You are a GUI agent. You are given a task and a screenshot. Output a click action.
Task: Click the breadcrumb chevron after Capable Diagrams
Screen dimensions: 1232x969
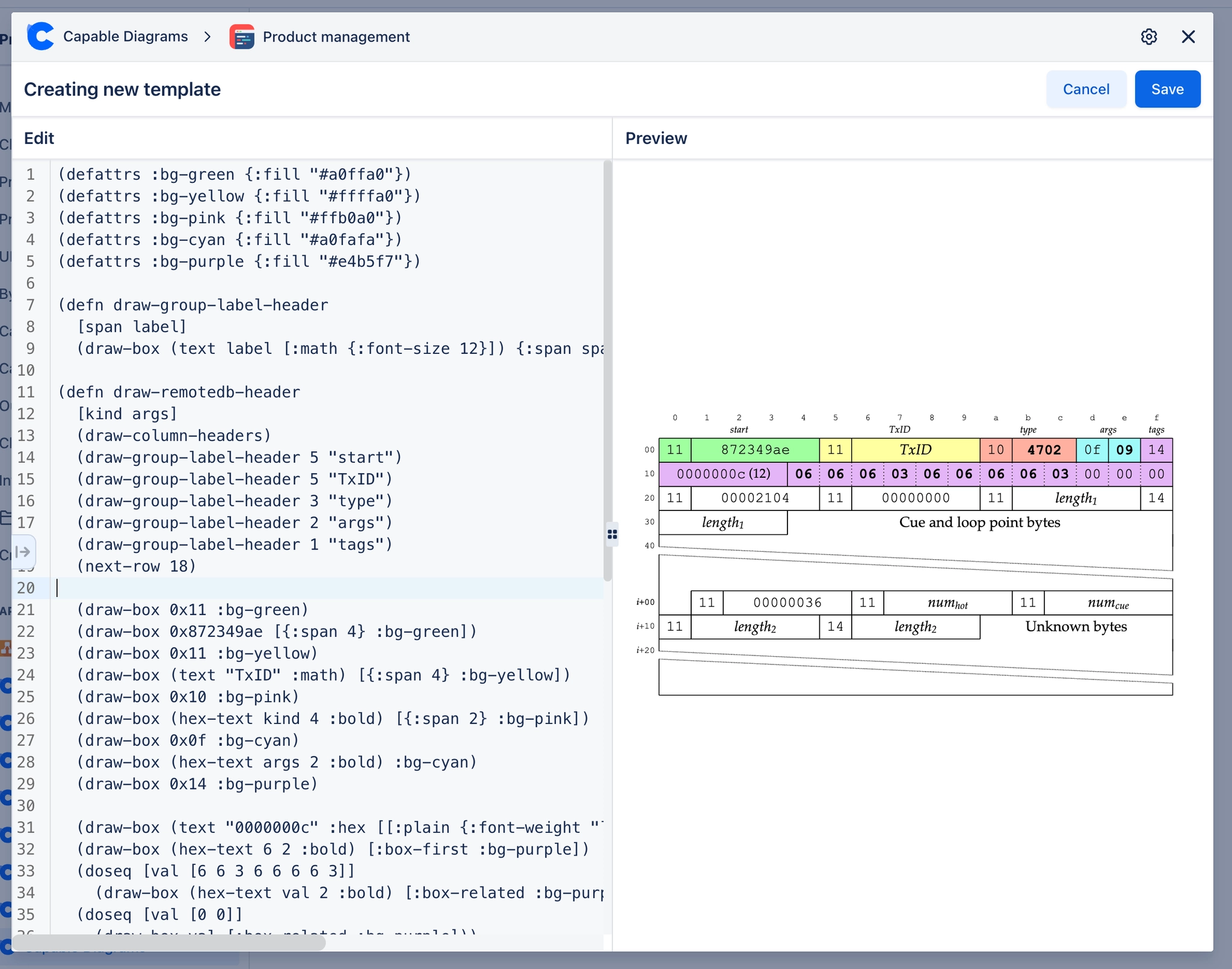pyautogui.click(x=207, y=37)
